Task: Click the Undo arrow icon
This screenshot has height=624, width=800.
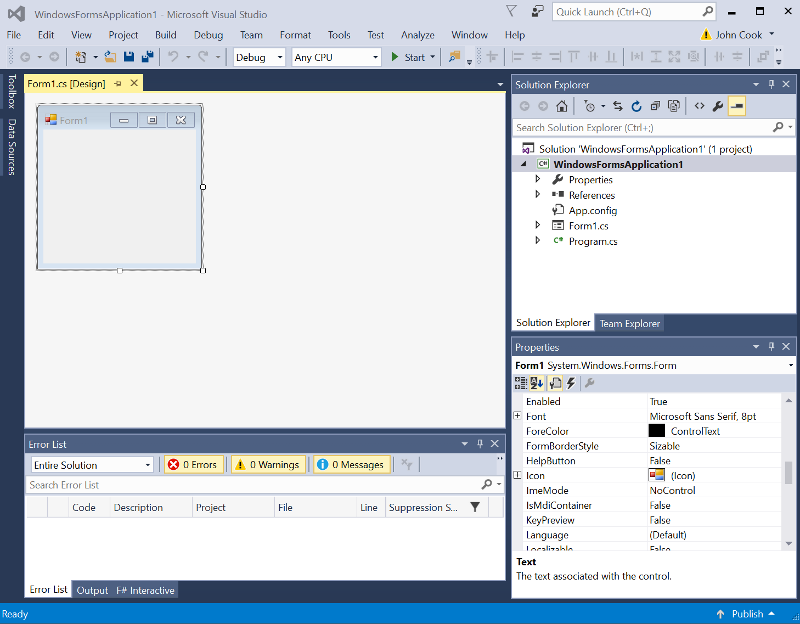Action: coord(173,57)
